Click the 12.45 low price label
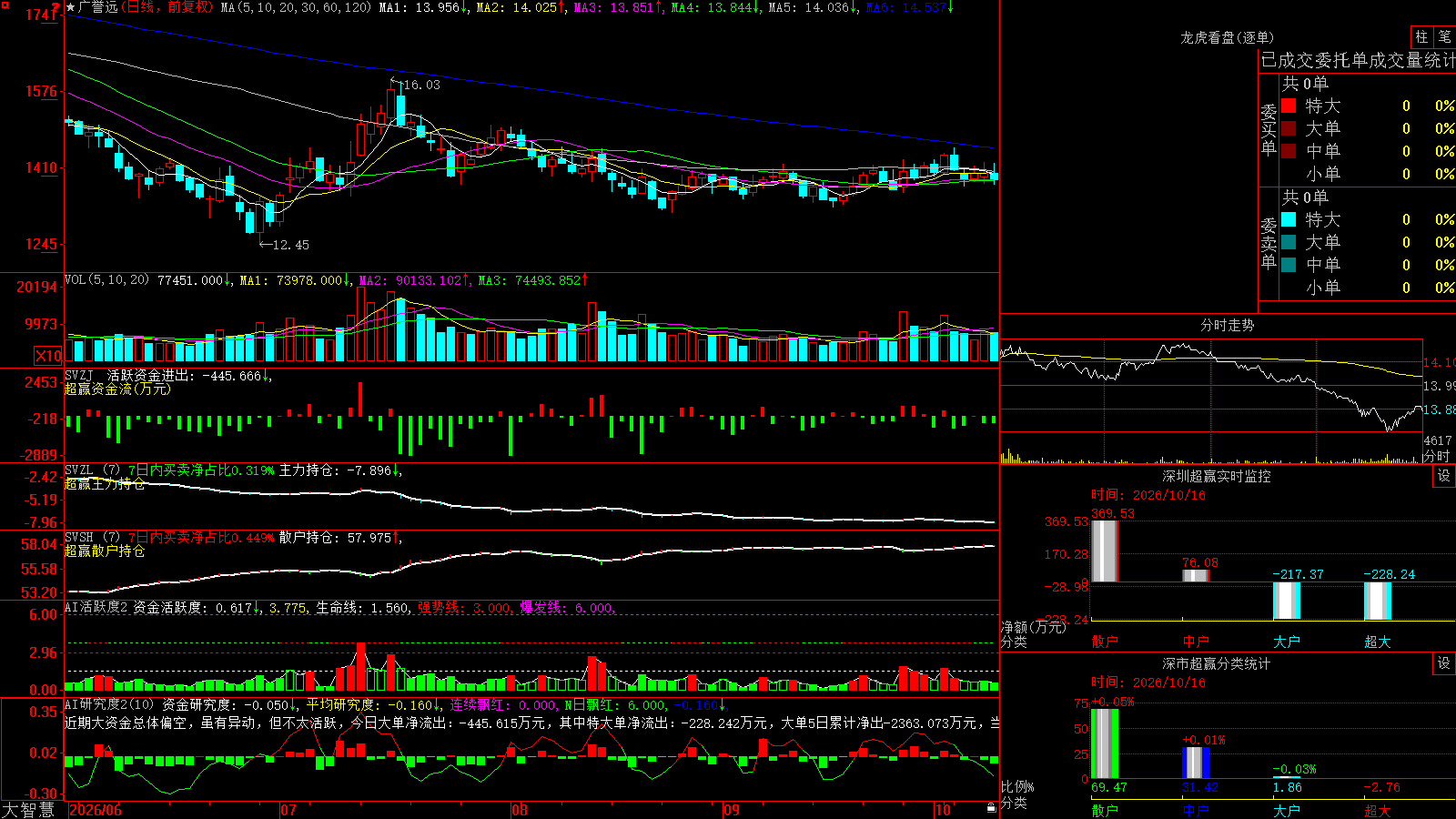 (x=290, y=245)
